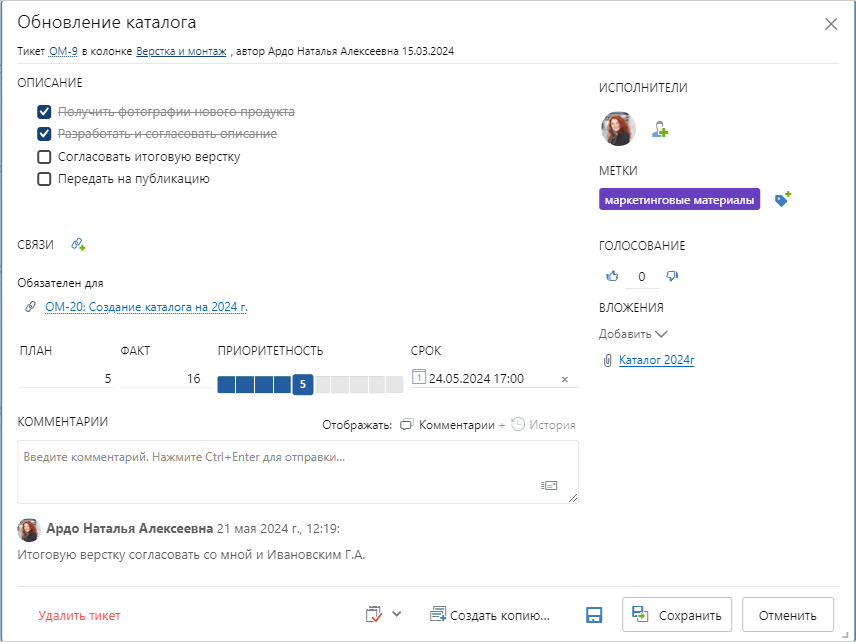Open the calendar icon for deadline
The height and width of the screenshot is (642, 856).
click(419, 378)
